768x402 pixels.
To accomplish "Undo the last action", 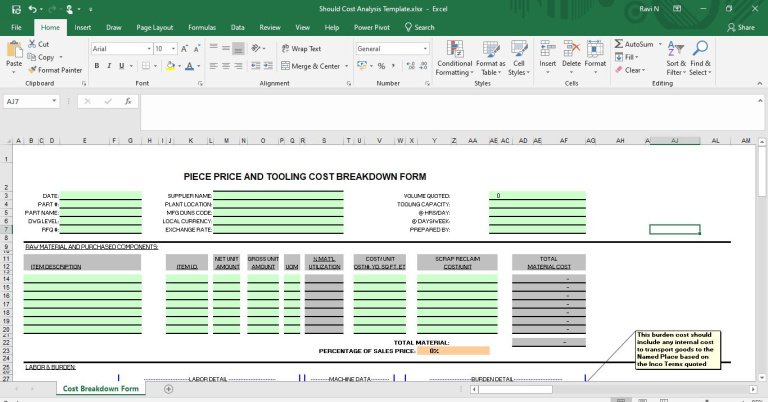I will [x=32, y=9].
